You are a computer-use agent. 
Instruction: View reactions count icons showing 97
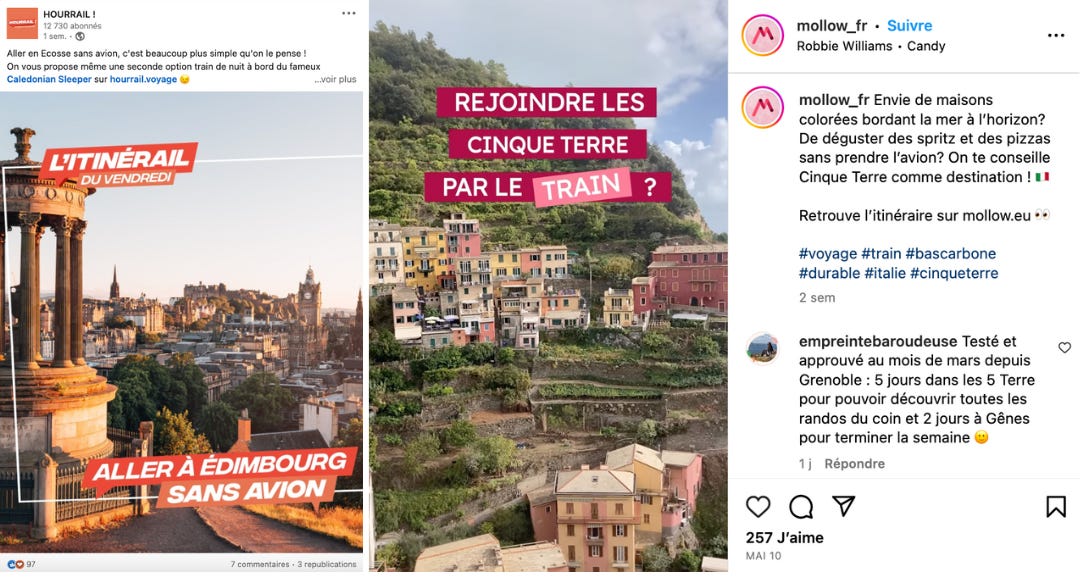[x=21, y=564]
